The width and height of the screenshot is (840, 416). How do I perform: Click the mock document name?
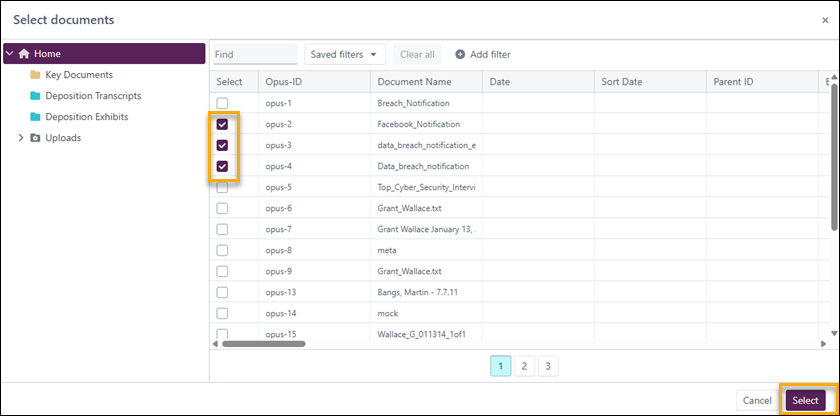388,313
